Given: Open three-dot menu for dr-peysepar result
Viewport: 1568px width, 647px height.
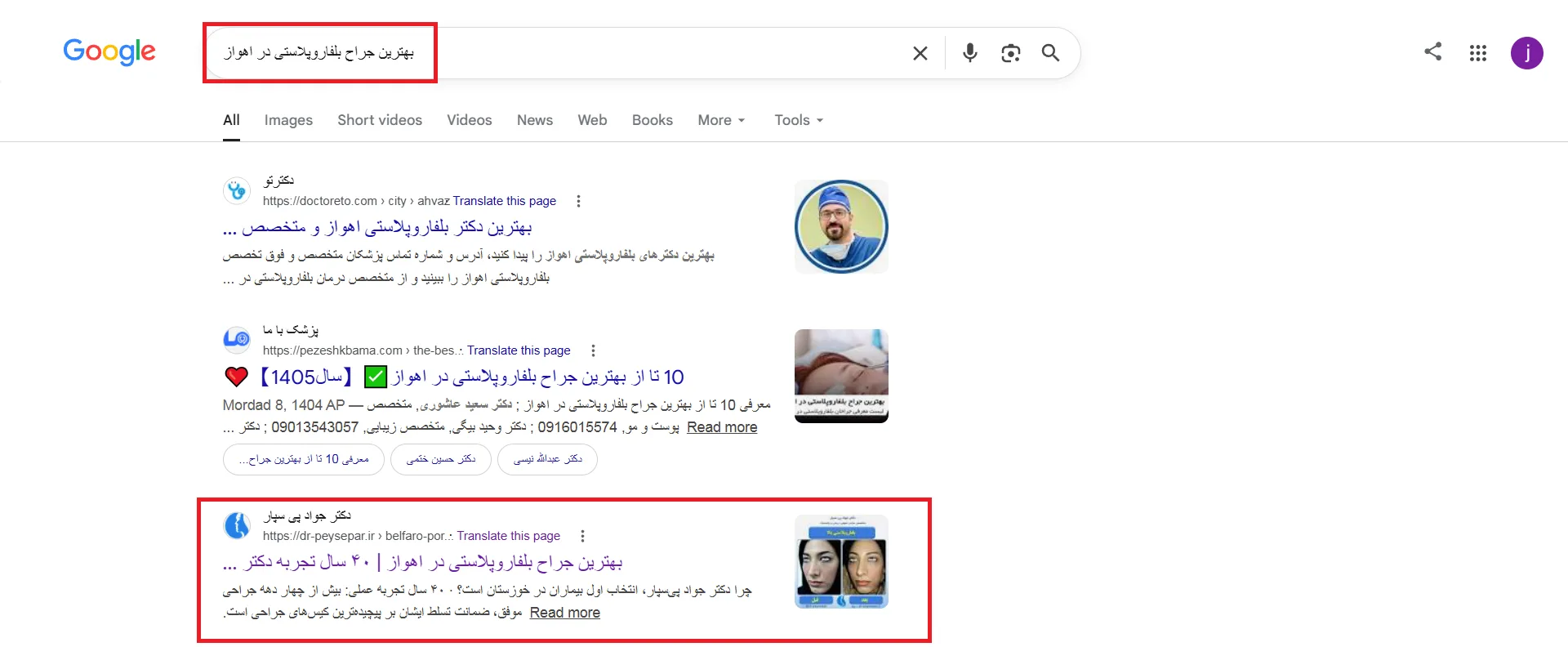Looking at the screenshot, I should click(582, 536).
